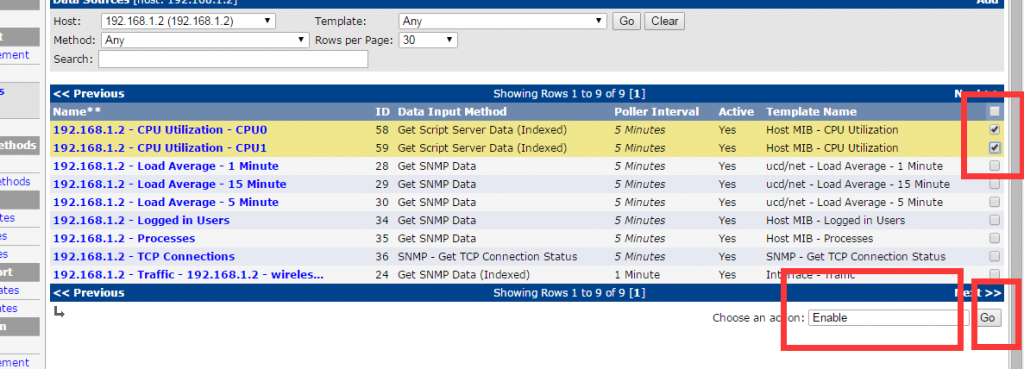Click the top << Previous pagination link
Viewport: 1024px width, 369px height.
click(89, 93)
